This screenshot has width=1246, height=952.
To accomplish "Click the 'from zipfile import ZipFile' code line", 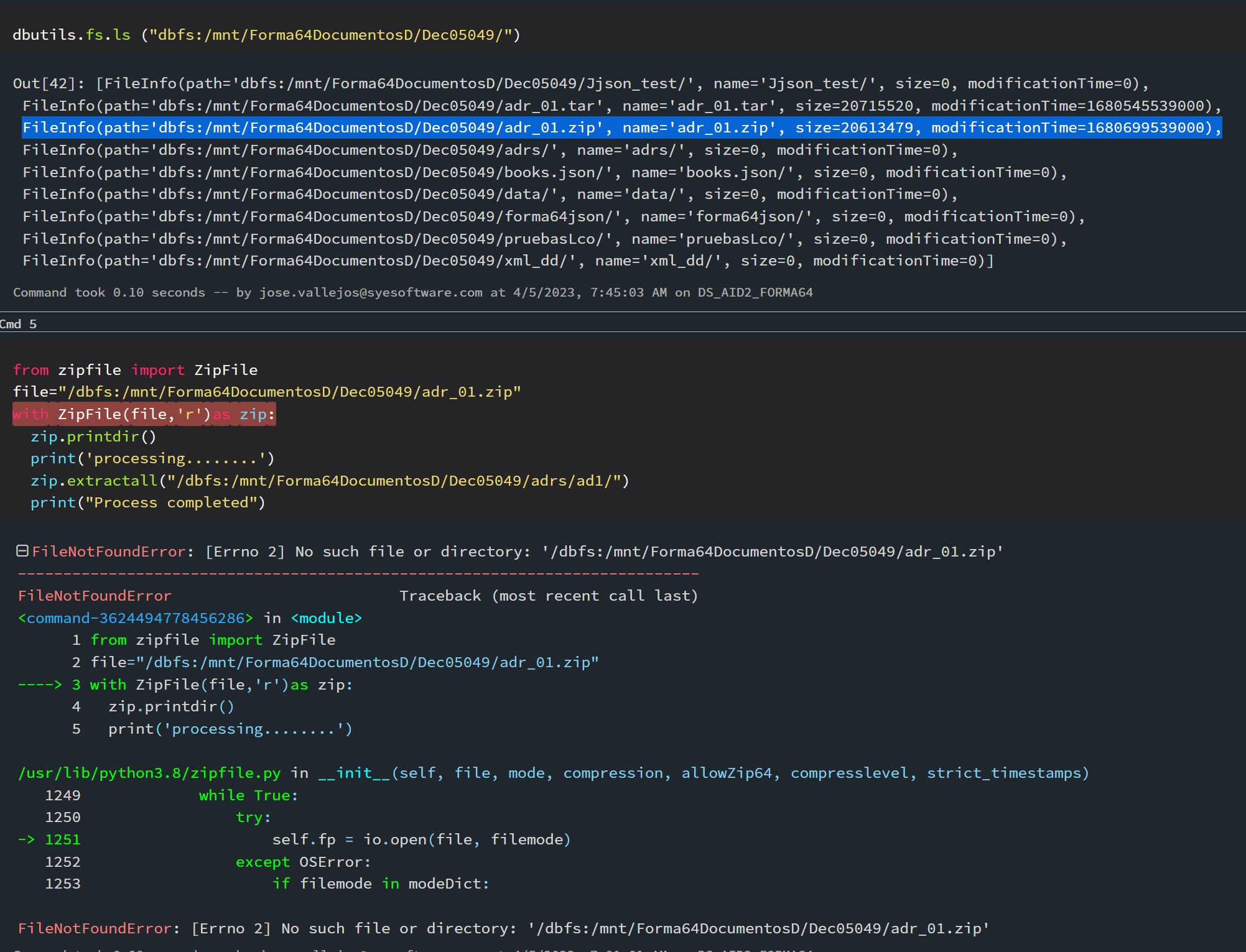I will pyautogui.click(x=135, y=370).
